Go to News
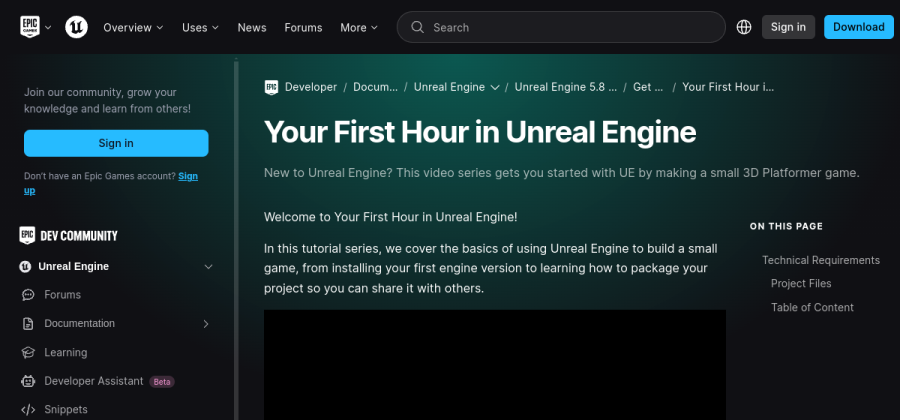The image size is (900, 420). point(252,28)
